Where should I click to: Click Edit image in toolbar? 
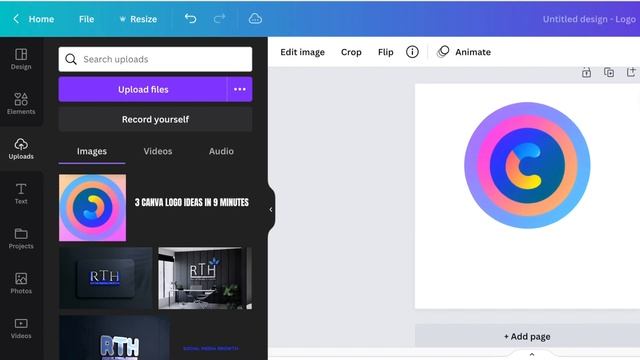click(302, 52)
